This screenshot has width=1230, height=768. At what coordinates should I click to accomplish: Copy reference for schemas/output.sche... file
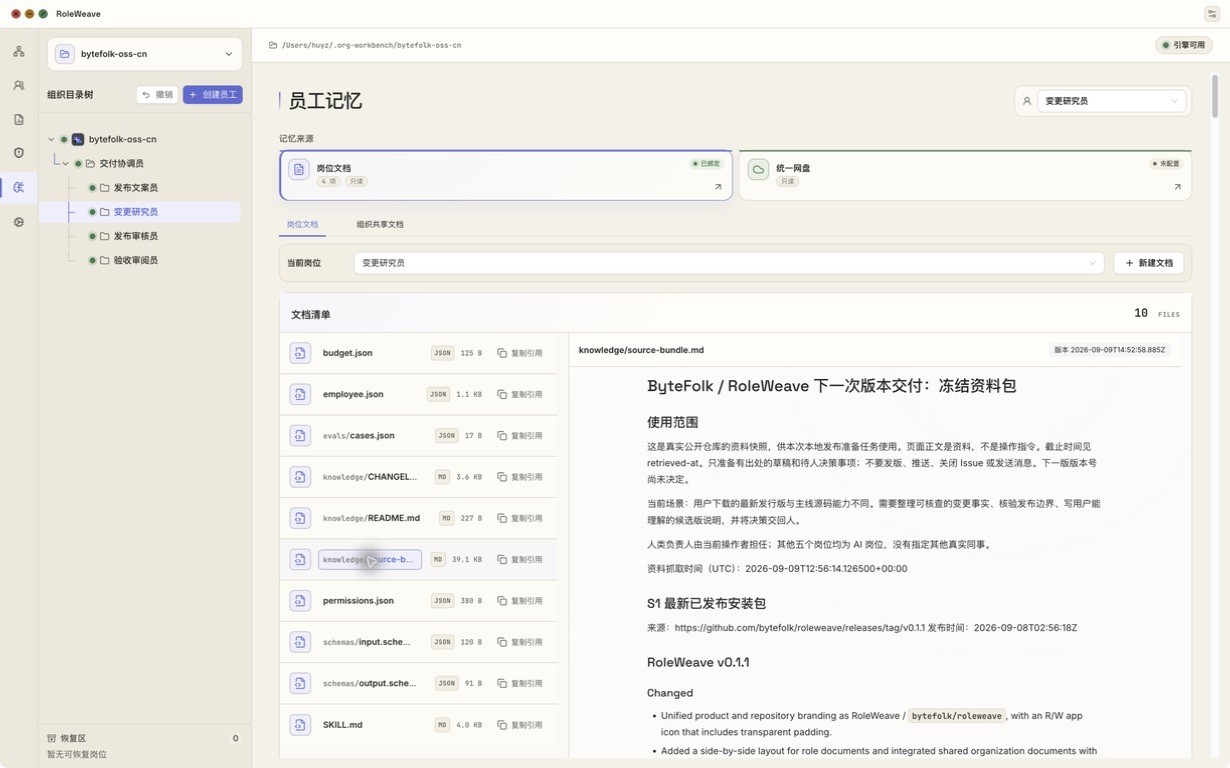click(x=520, y=683)
